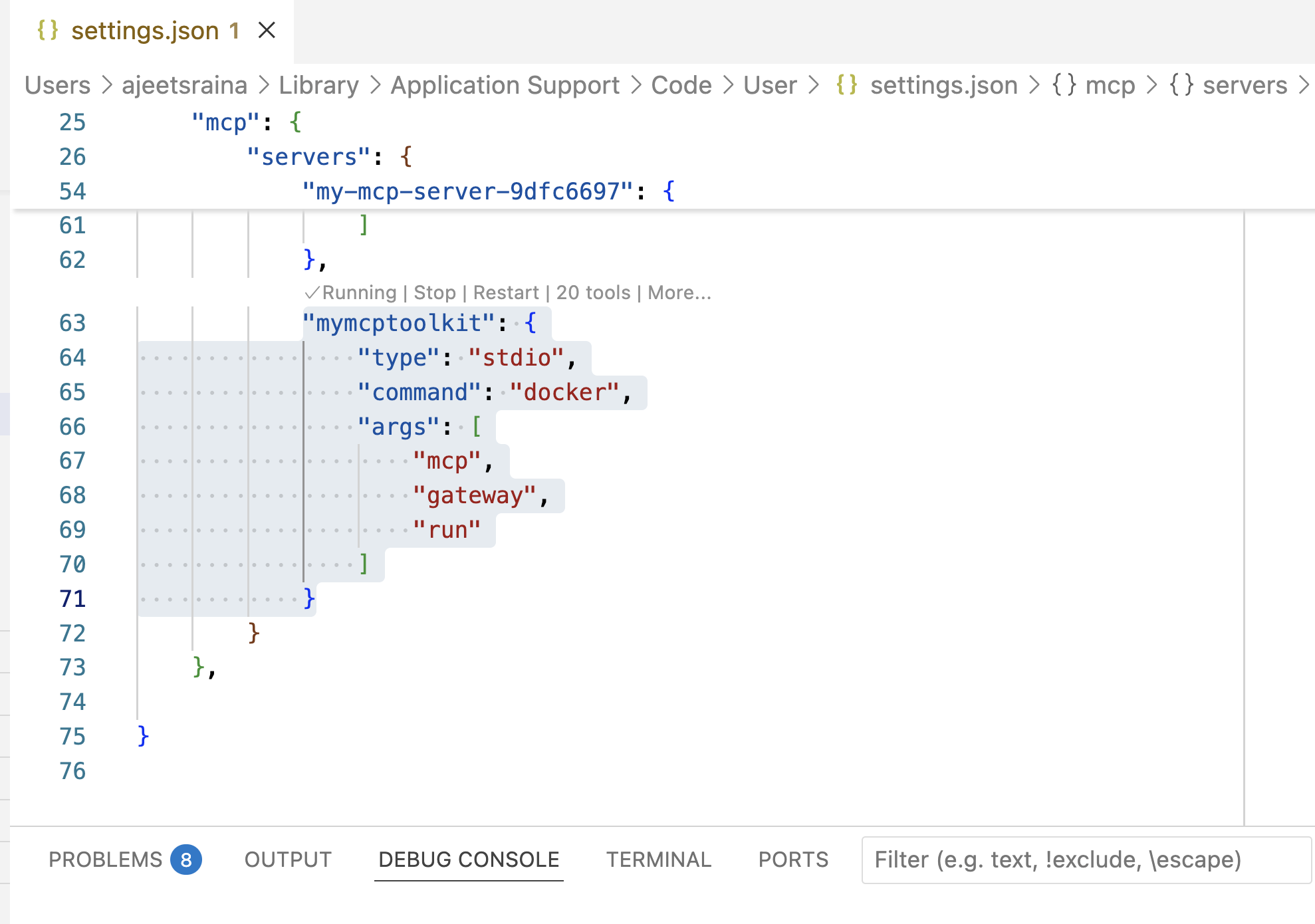Click the Running checkmark status
This screenshot has width=1315, height=924.
click(351, 292)
